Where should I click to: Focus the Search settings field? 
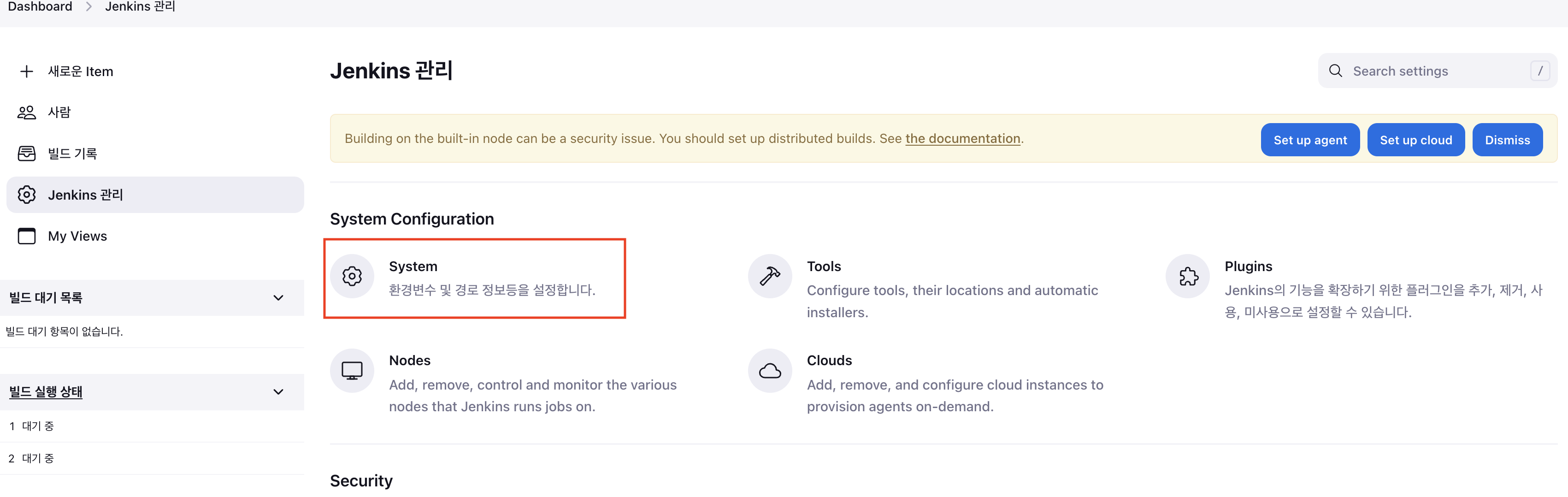[x=1437, y=71]
